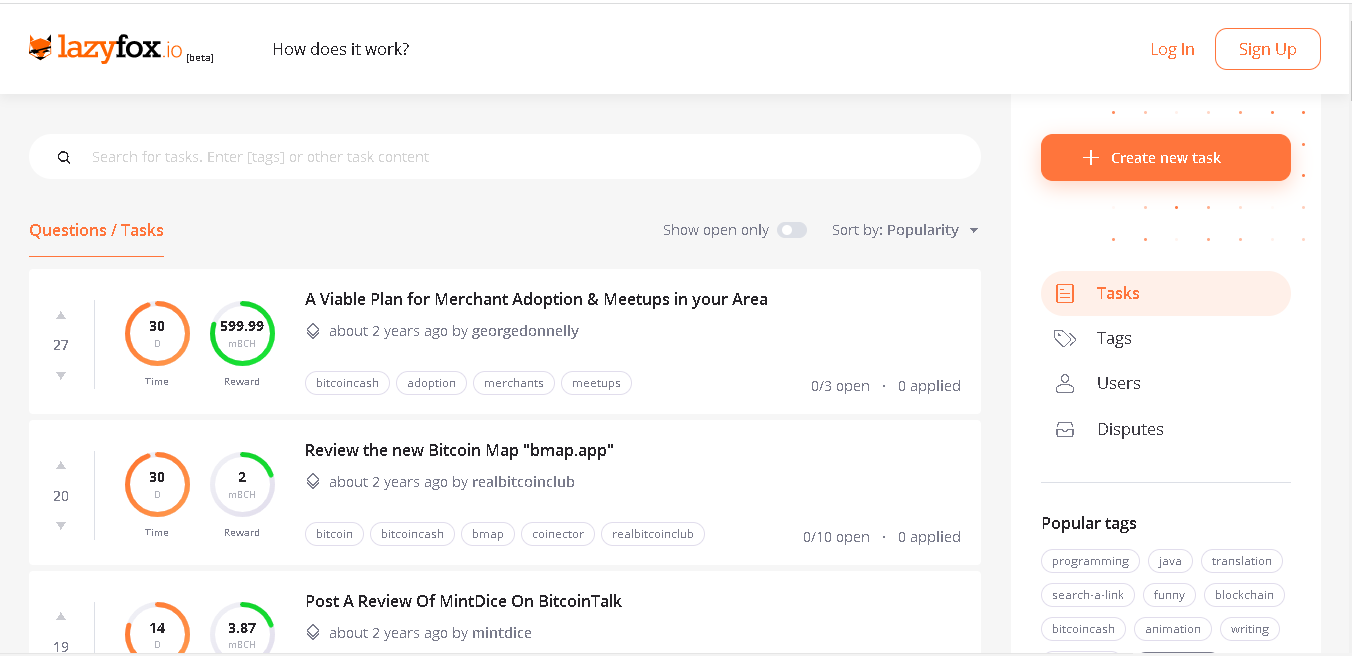The height and width of the screenshot is (656, 1352).
Task: Select the funny popular tag
Action: (x=1169, y=595)
